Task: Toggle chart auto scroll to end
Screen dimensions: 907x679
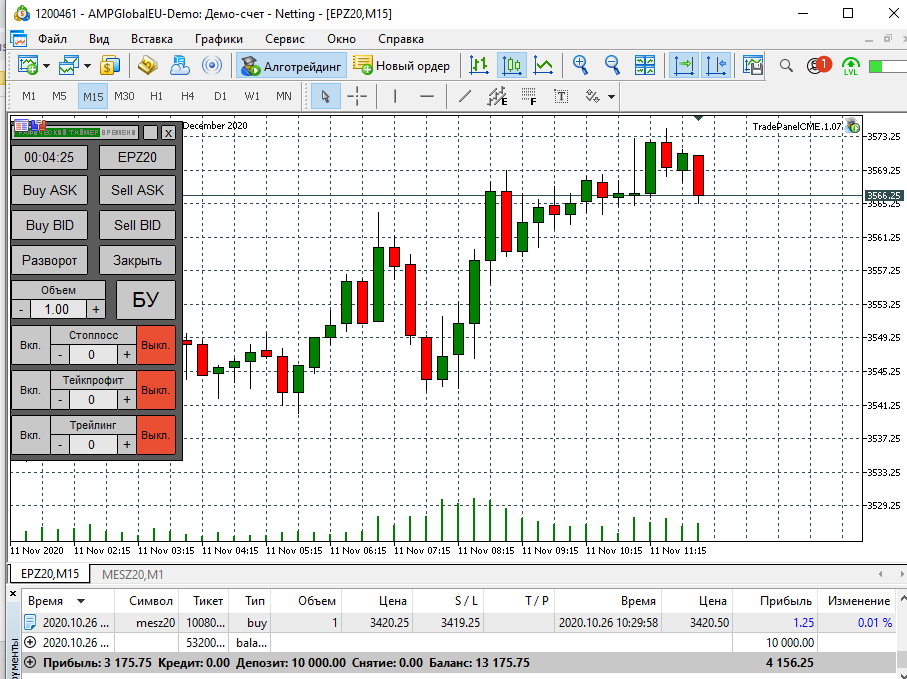Action: point(684,65)
